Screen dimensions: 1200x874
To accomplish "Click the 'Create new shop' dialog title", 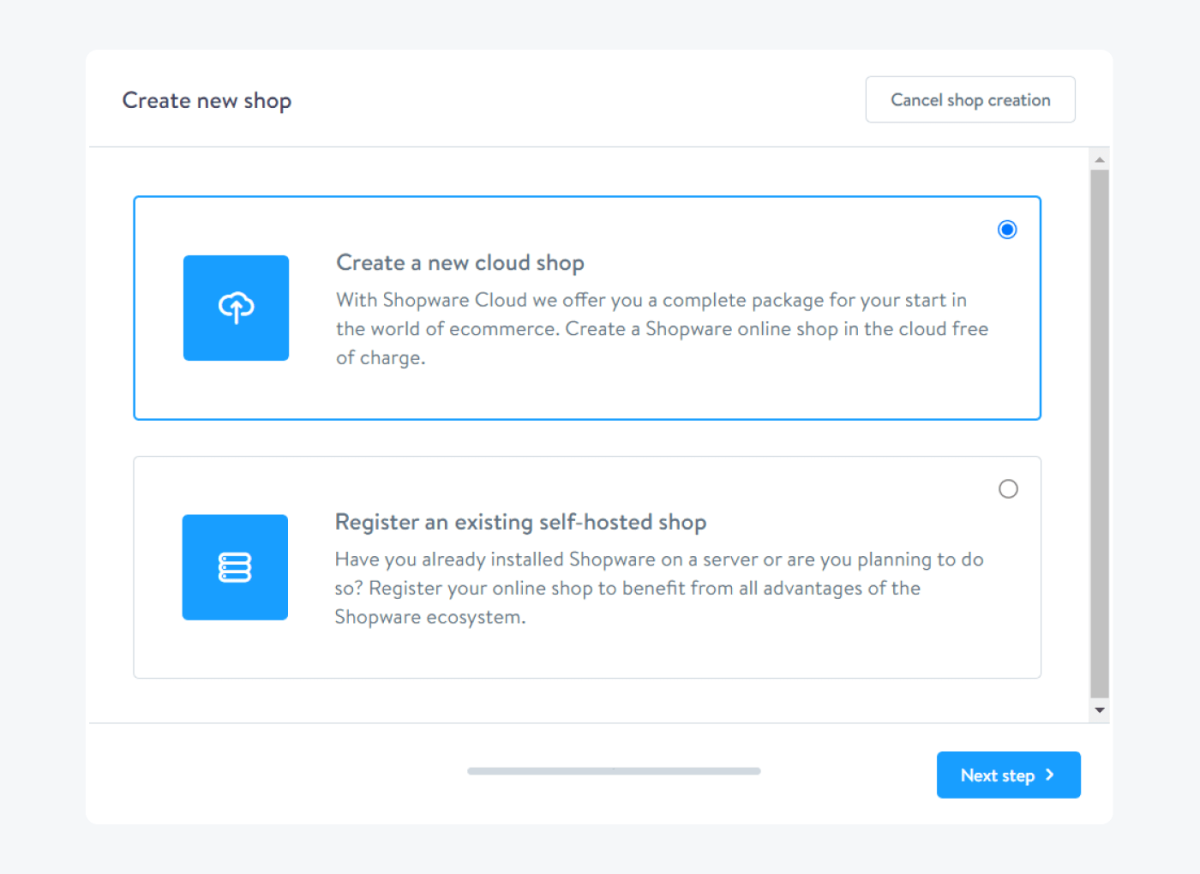I will click(206, 100).
